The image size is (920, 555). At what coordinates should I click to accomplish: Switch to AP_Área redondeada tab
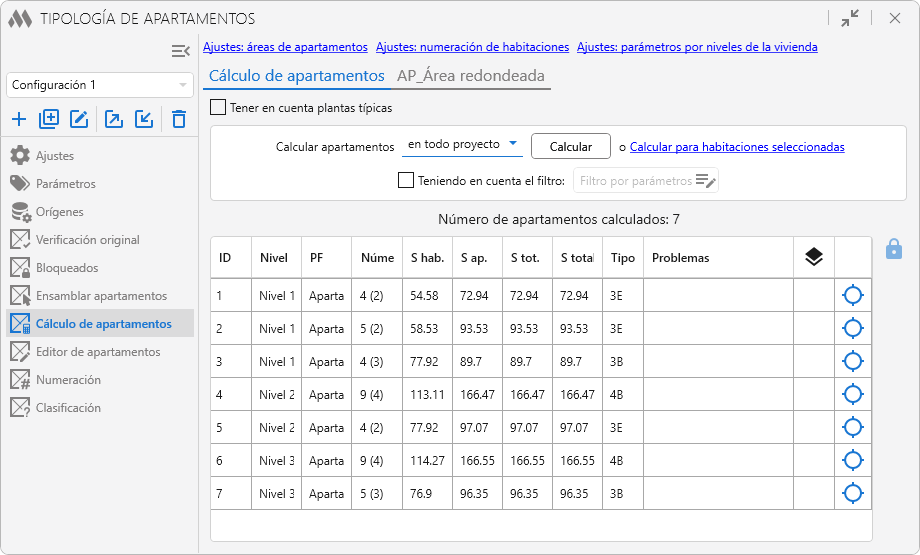470,76
